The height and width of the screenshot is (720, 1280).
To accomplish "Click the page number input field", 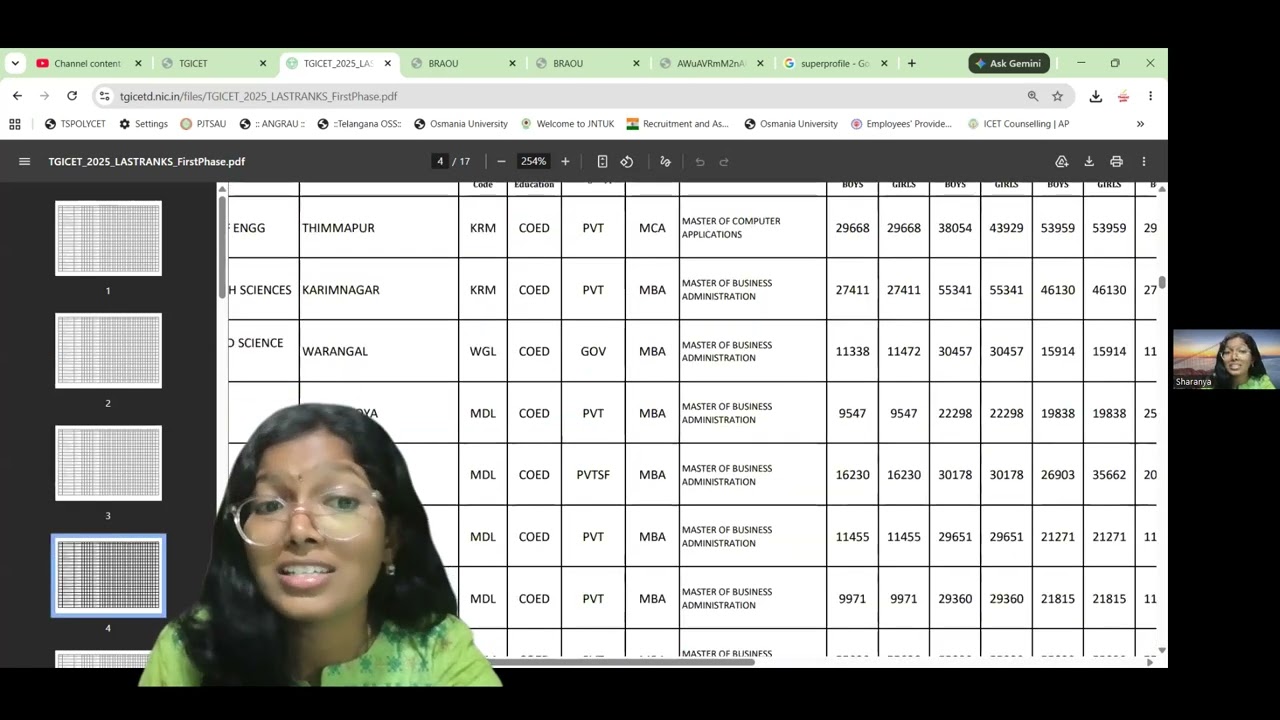I will pos(440,162).
